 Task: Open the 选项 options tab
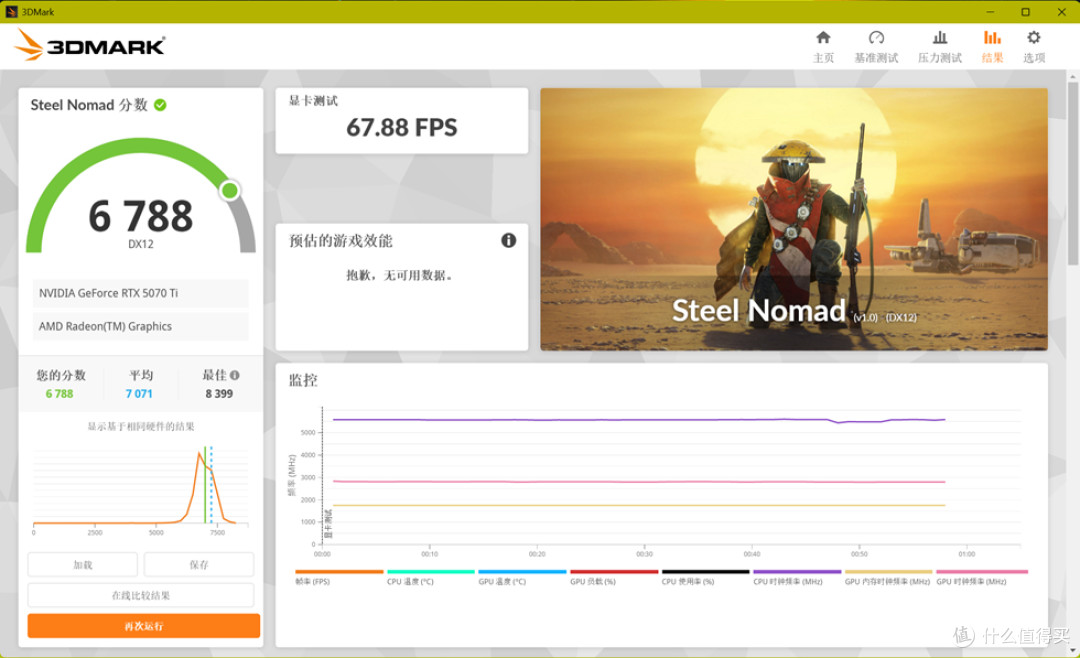pyautogui.click(x=1034, y=47)
